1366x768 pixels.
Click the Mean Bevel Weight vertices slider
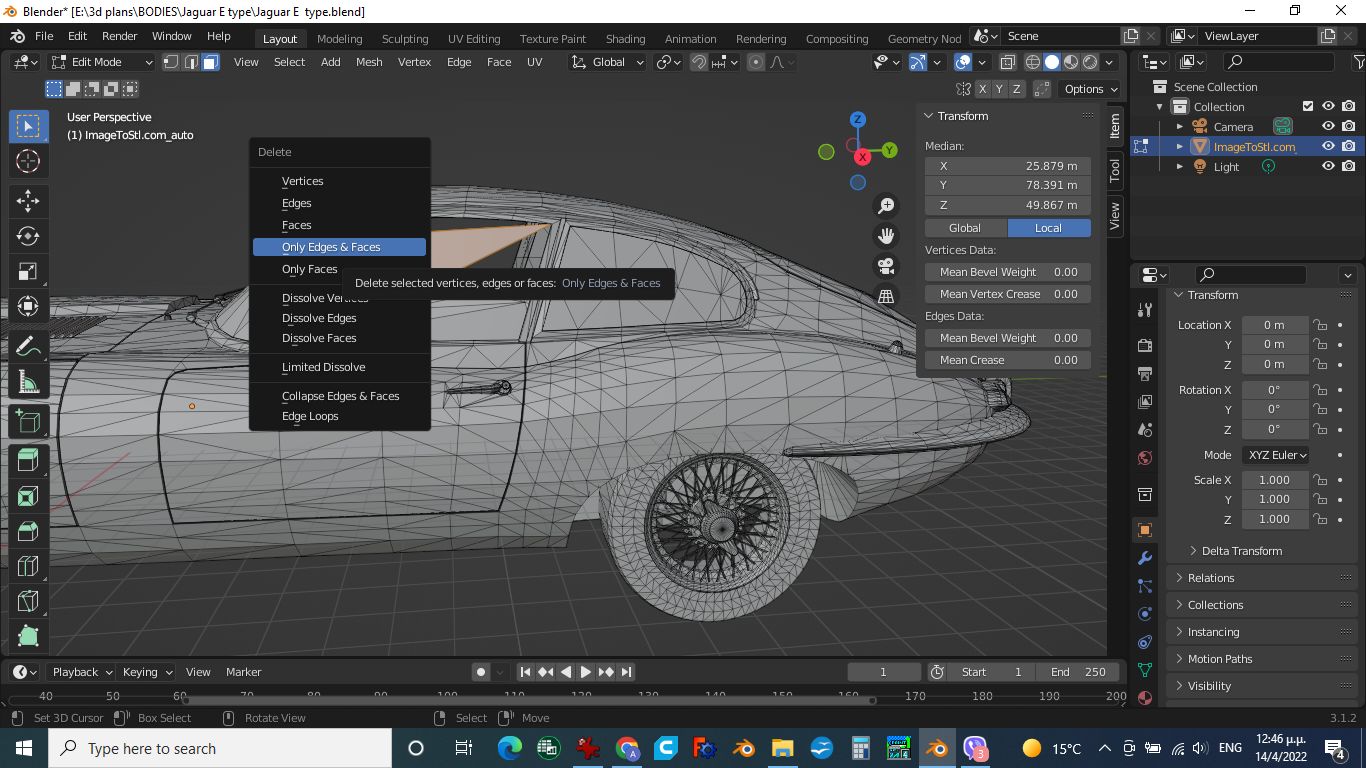click(1007, 272)
